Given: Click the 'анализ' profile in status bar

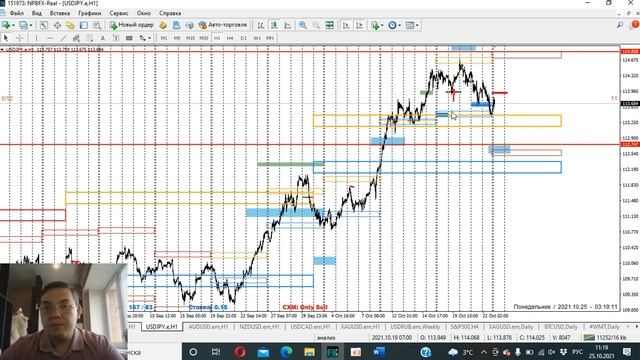Looking at the screenshot, I should pos(326,338).
